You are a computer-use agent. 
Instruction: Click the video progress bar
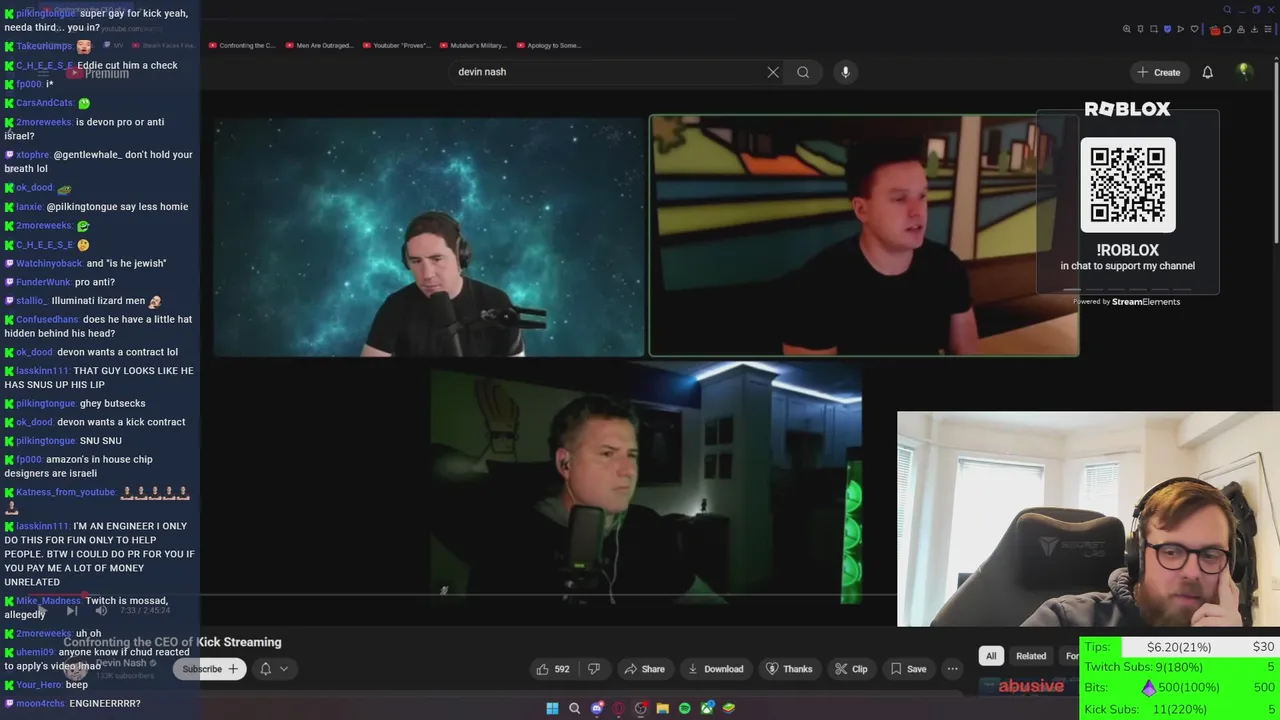click(x=548, y=594)
